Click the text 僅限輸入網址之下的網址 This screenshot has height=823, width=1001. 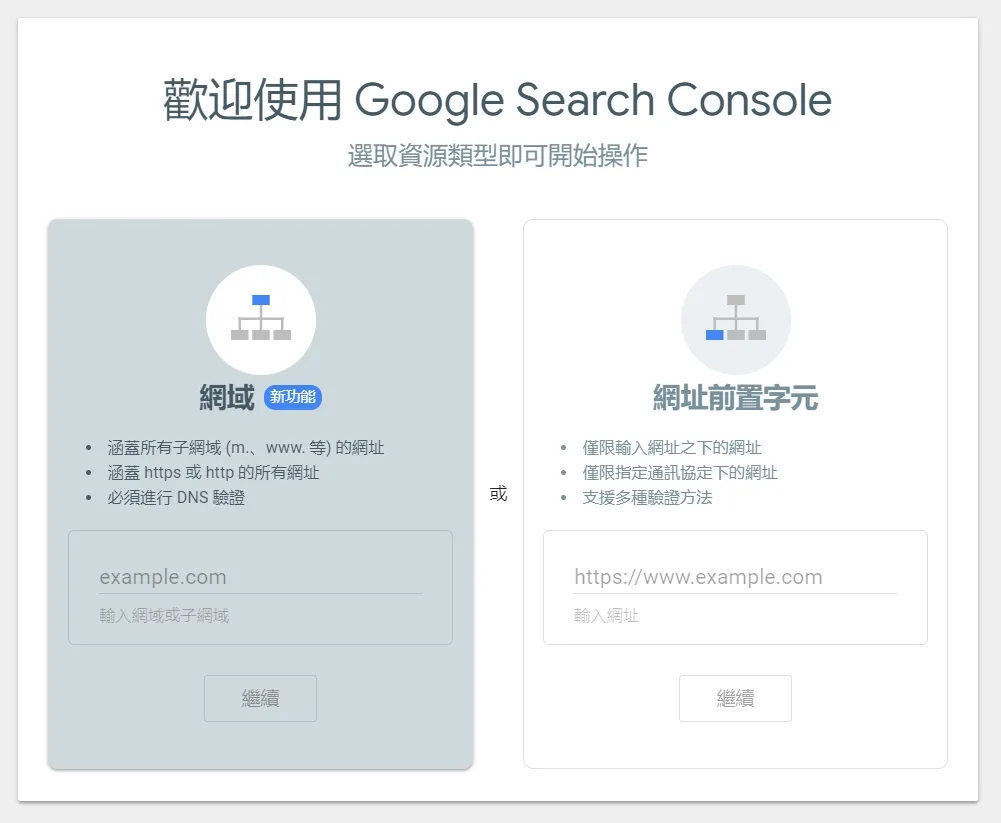tap(672, 448)
